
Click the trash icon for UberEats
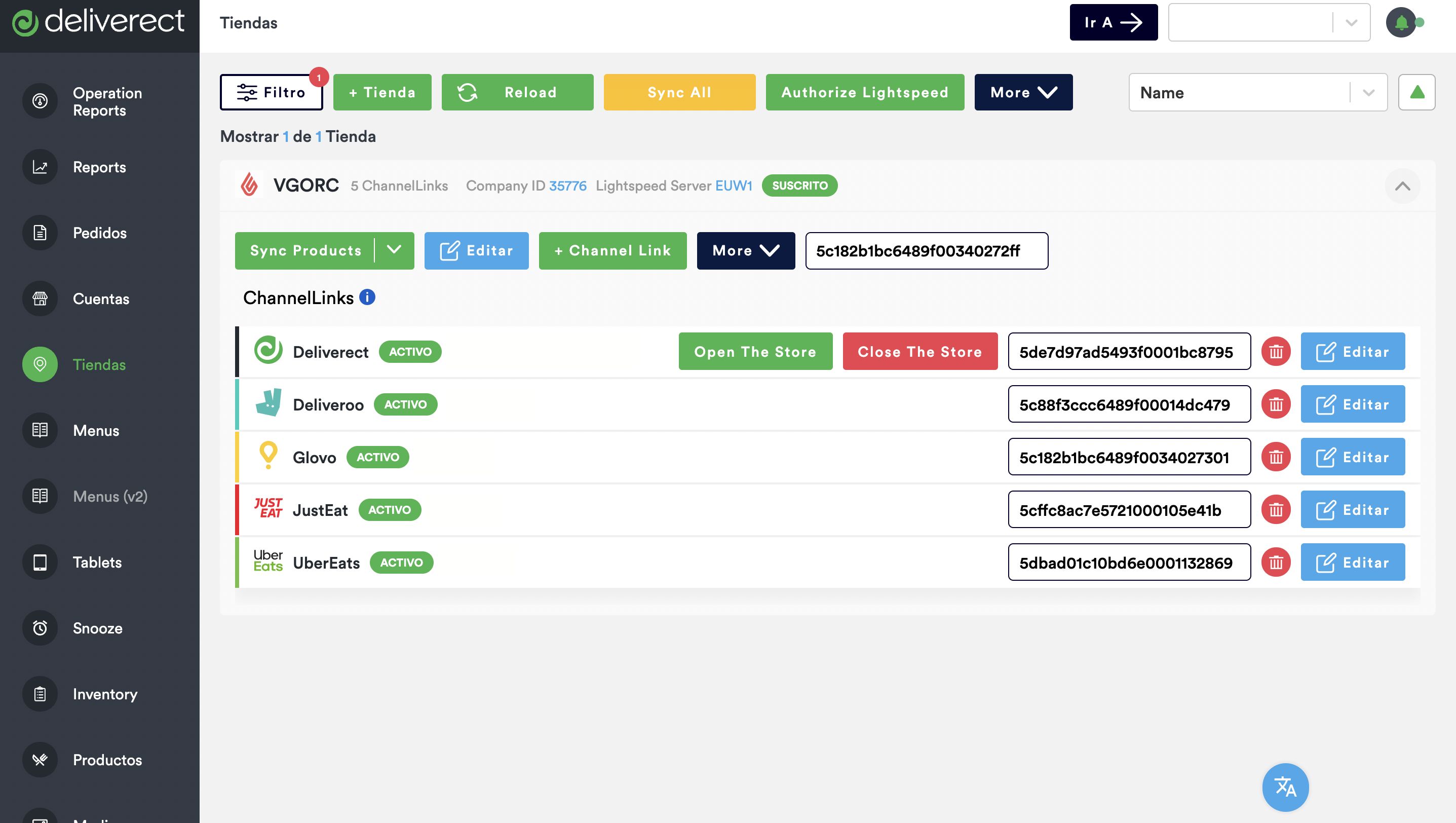[1276, 563]
